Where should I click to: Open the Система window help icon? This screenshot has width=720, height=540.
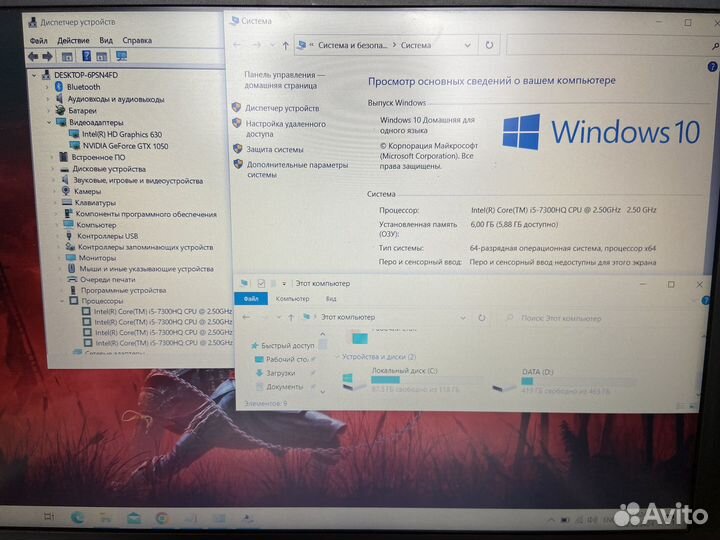pyautogui.click(x=712, y=67)
